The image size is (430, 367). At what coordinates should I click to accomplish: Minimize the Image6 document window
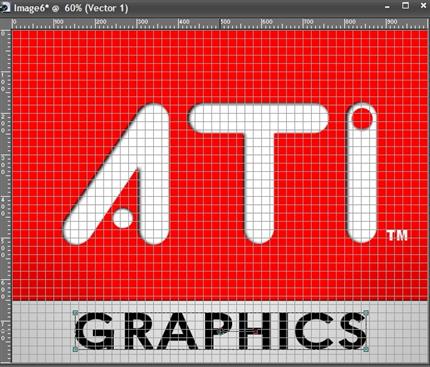tap(387, 7)
